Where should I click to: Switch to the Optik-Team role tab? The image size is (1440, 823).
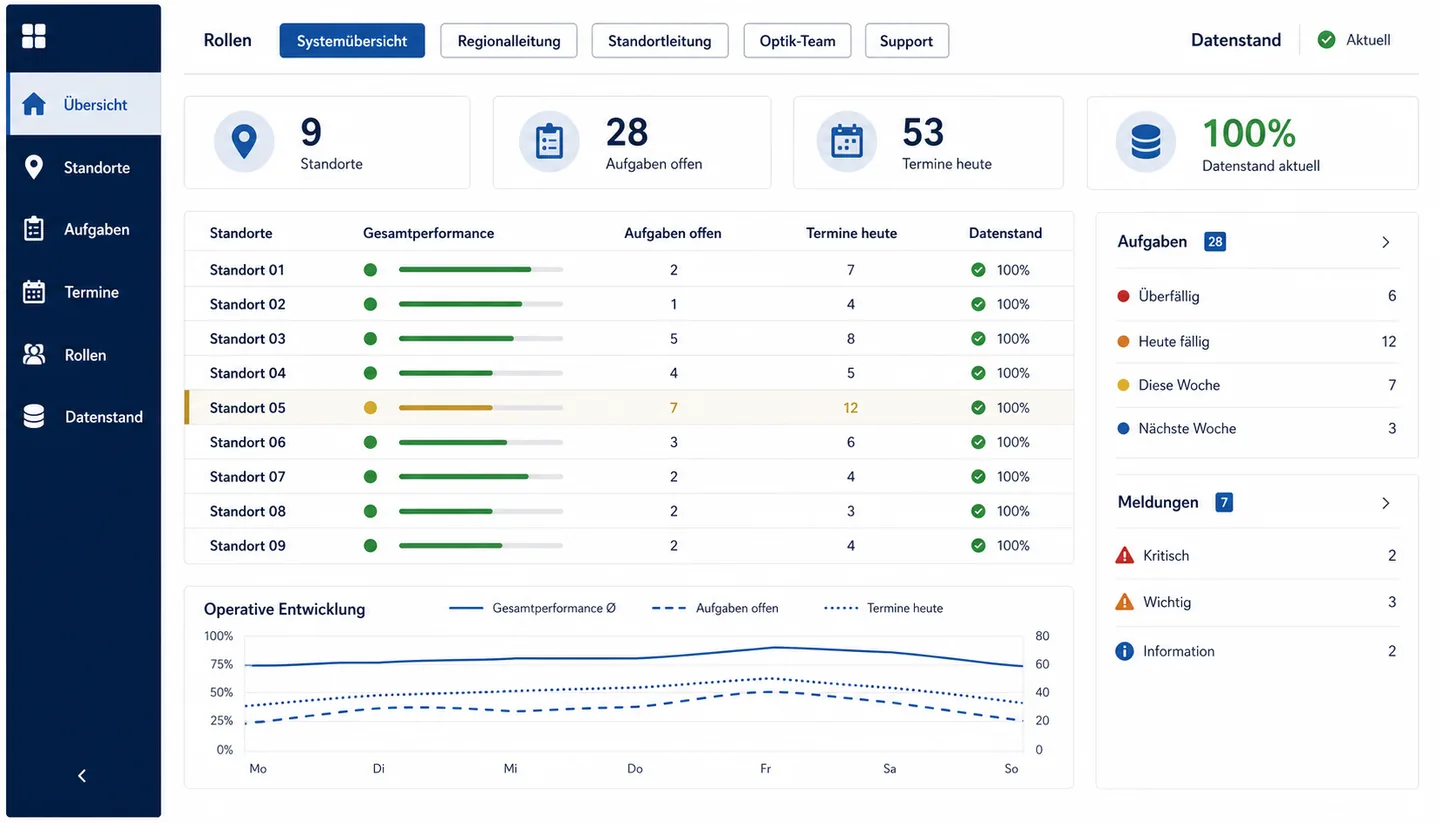point(797,41)
